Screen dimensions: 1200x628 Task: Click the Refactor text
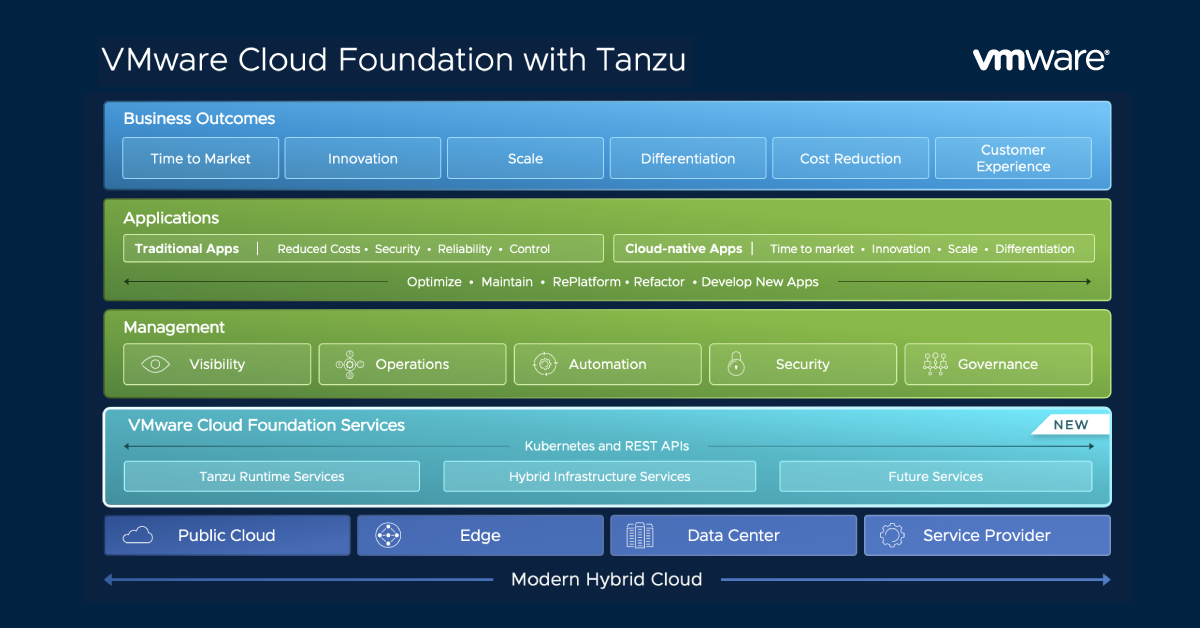click(659, 282)
